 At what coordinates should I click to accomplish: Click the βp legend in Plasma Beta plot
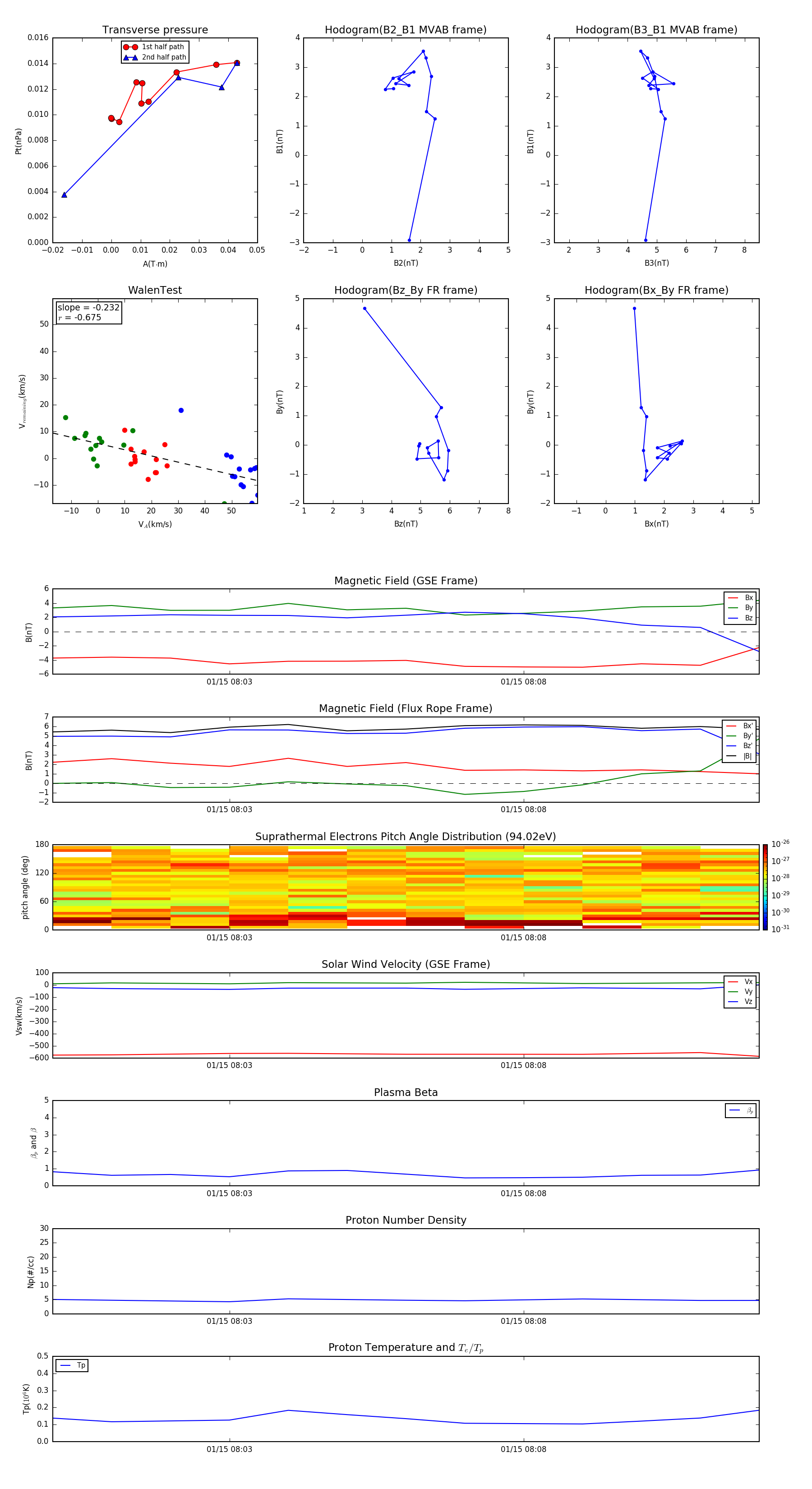[x=741, y=1110]
